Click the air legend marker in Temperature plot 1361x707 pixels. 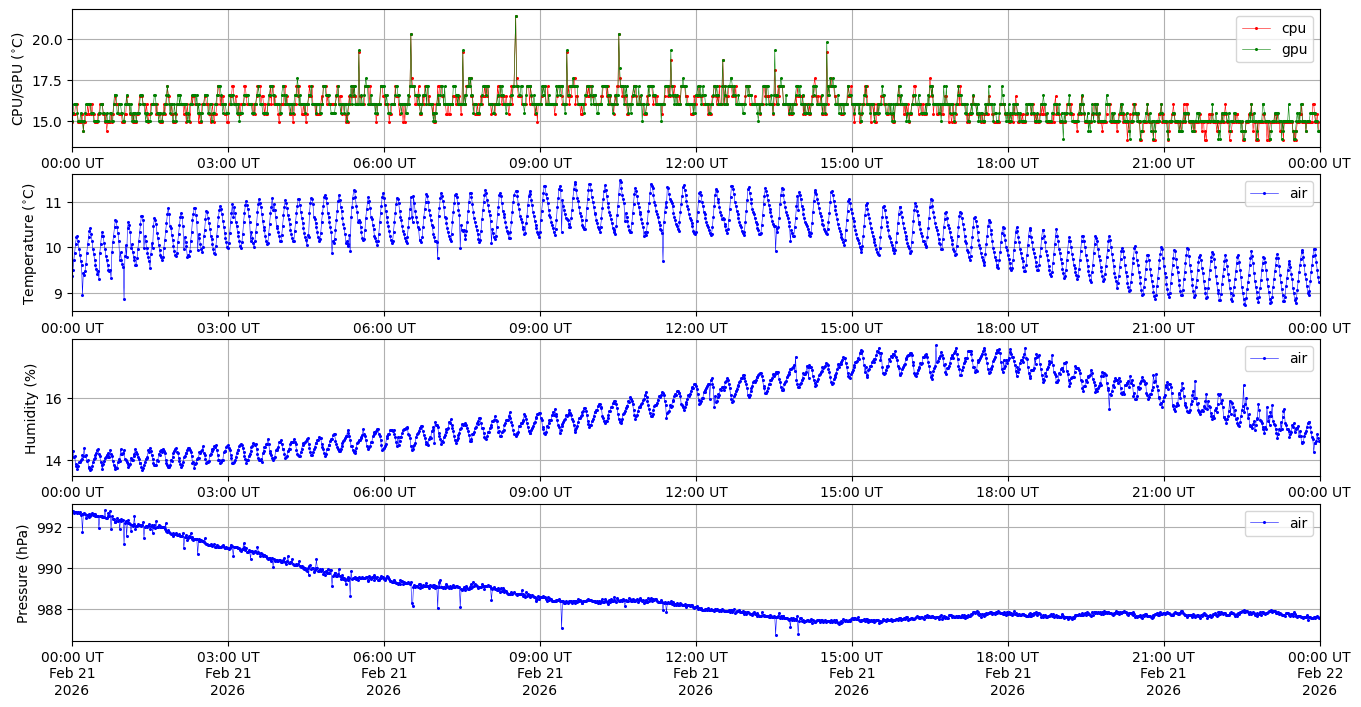click(x=1266, y=194)
